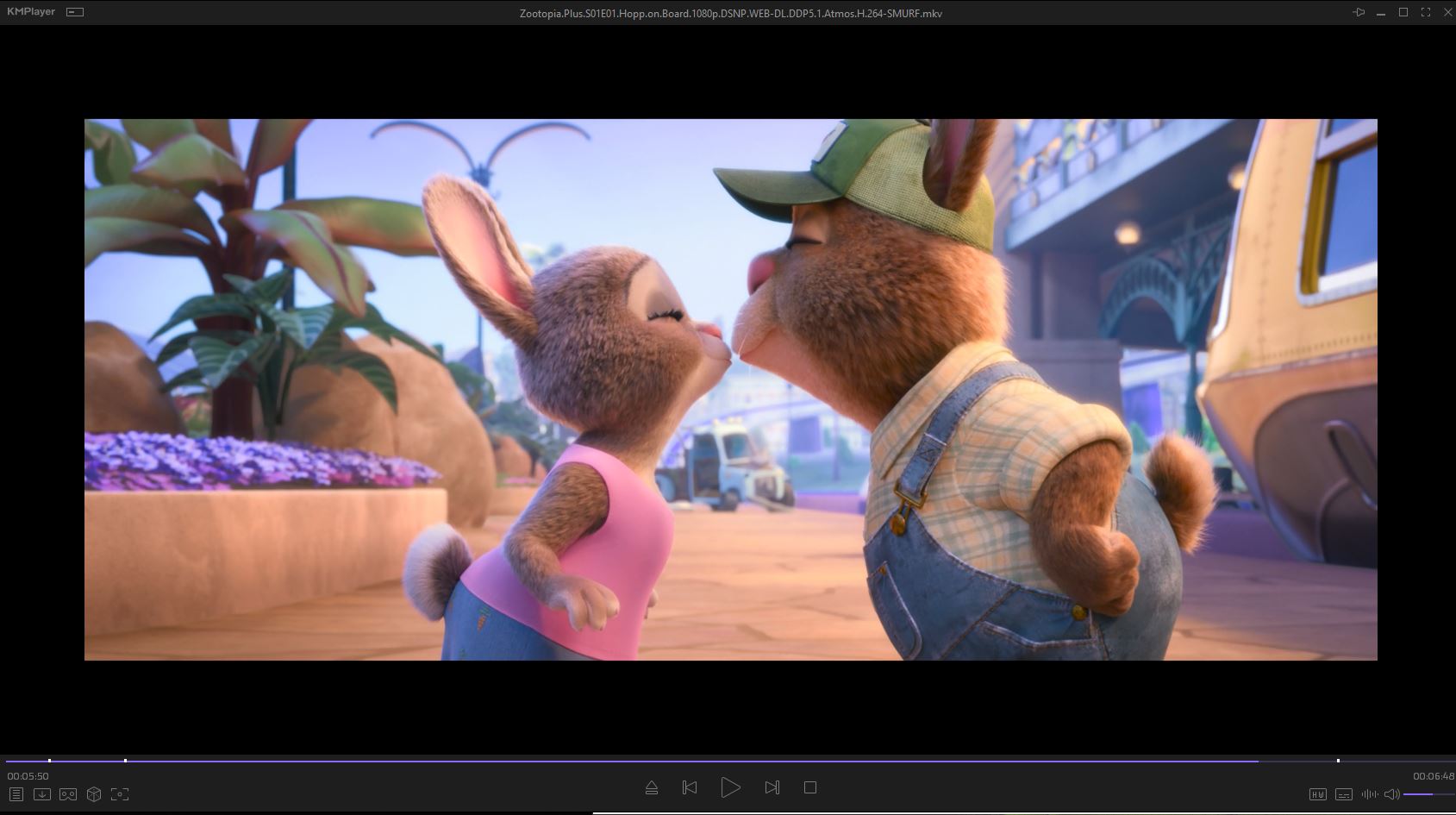Enable VR goggles mode

coord(68,794)
